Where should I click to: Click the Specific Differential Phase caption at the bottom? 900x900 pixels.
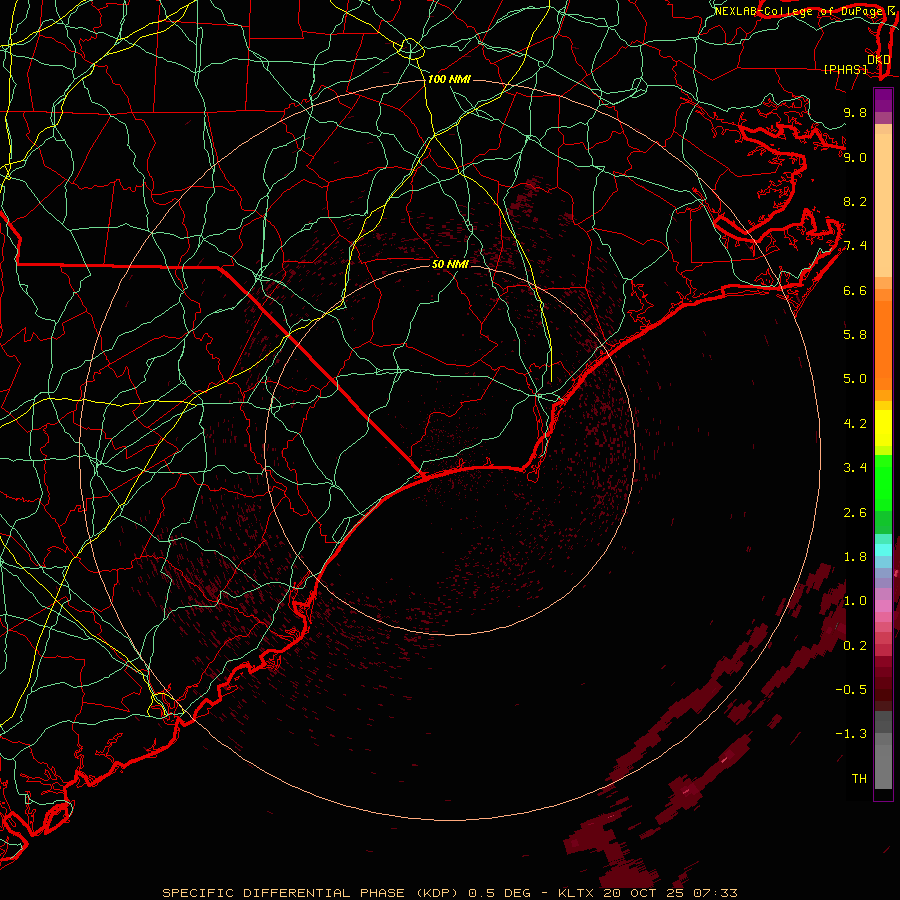[449, 893]
